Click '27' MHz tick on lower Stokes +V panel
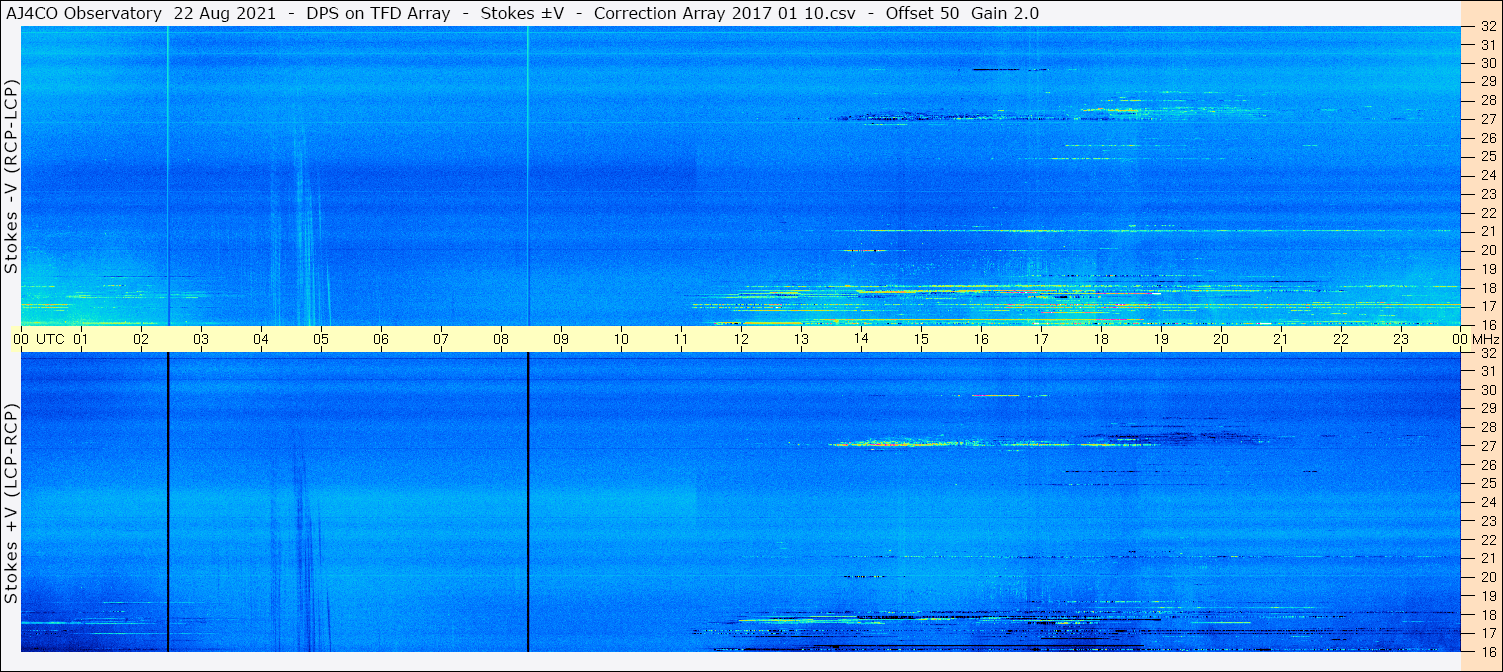The image size is (1503, 672). click(1487, 446)
